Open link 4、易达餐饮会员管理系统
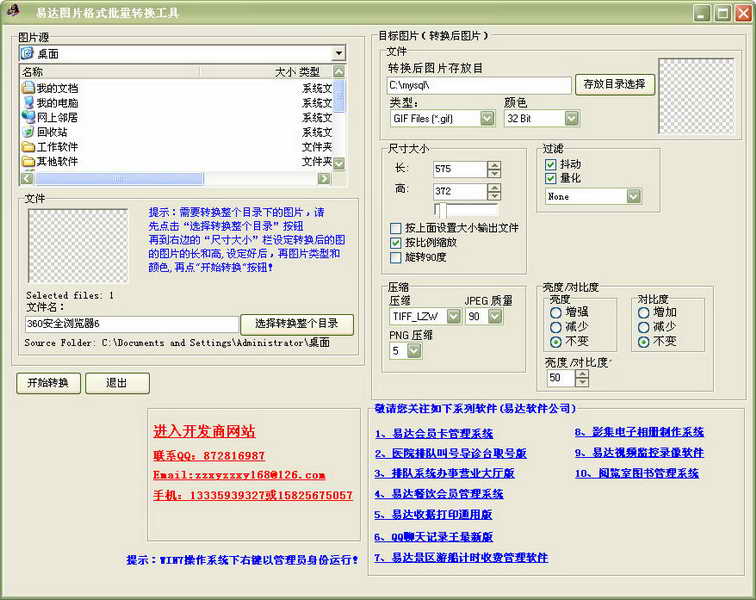 click(x=439, y=494)
